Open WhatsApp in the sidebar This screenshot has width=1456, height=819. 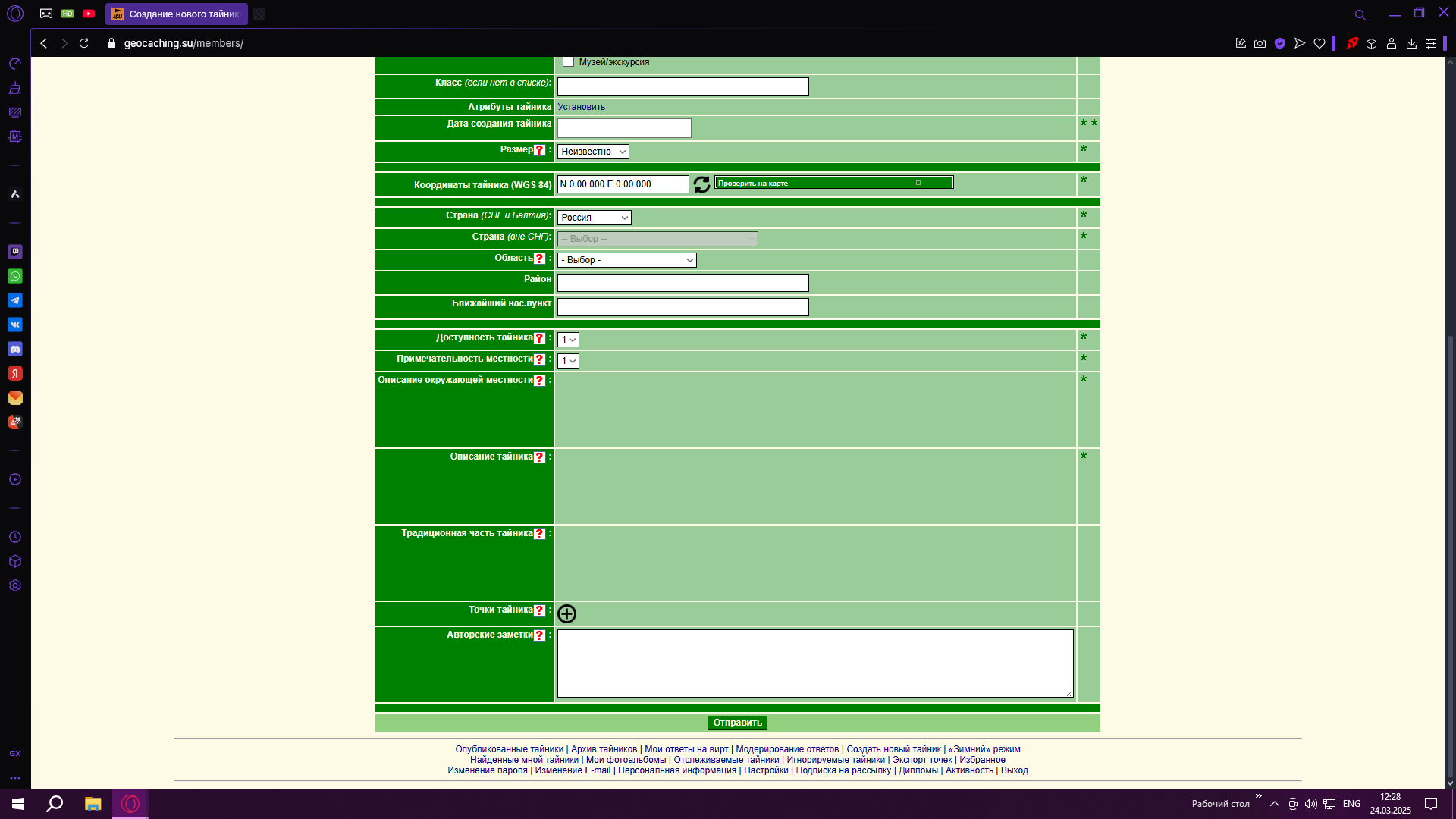15,276
